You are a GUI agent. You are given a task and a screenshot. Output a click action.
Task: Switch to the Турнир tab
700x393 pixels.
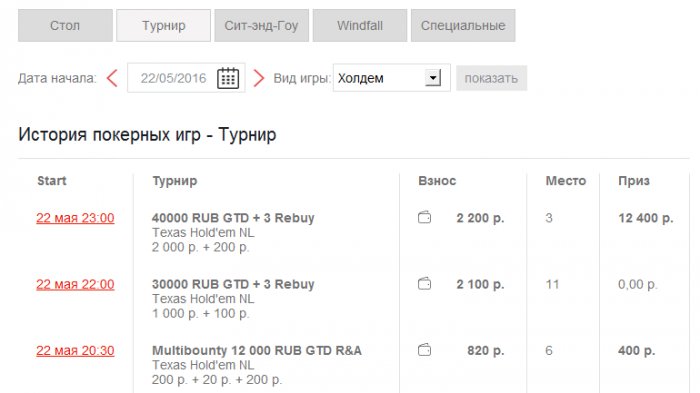click(x=163, y=25)
